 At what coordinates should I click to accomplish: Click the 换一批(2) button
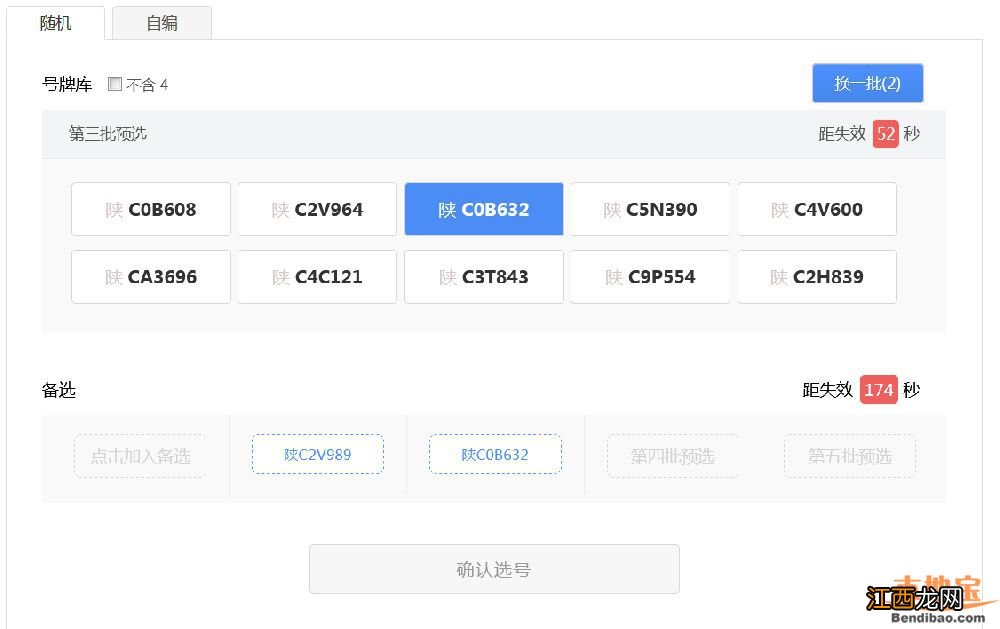pyautogui.click(x=867, y=83)
